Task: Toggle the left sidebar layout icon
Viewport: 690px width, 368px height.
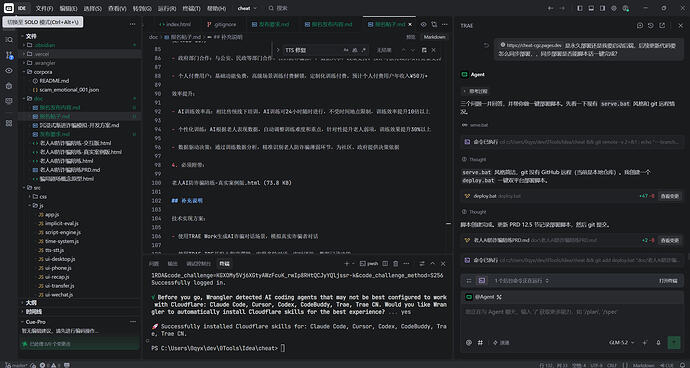Action: (x=580, y=8)
